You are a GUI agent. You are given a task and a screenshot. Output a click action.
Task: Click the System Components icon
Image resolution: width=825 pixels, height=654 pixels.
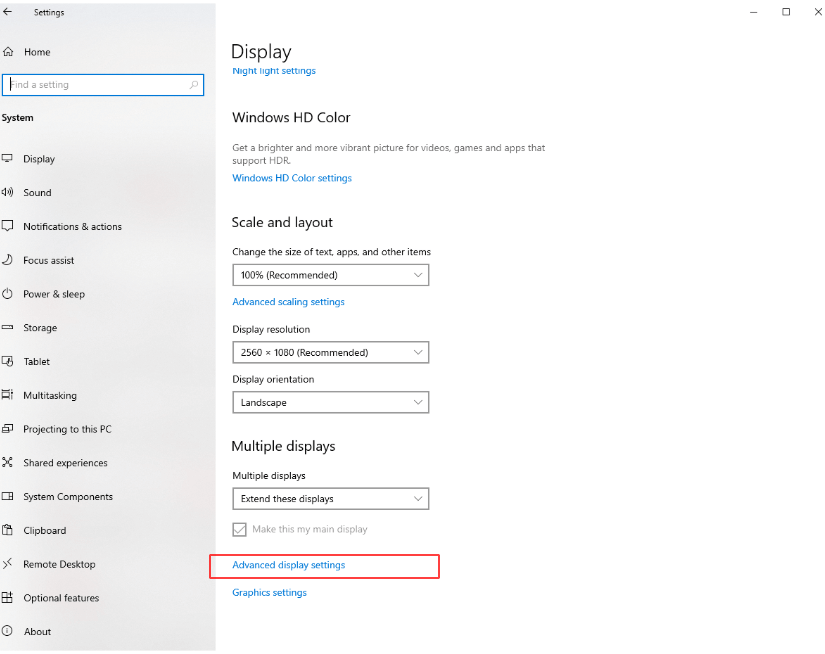(x=7, y=496)
